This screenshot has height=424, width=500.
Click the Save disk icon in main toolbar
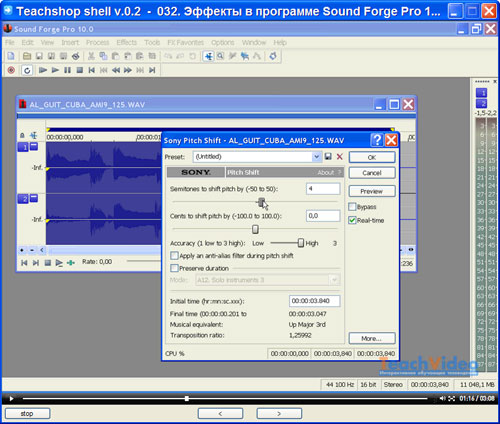(39, 56)
